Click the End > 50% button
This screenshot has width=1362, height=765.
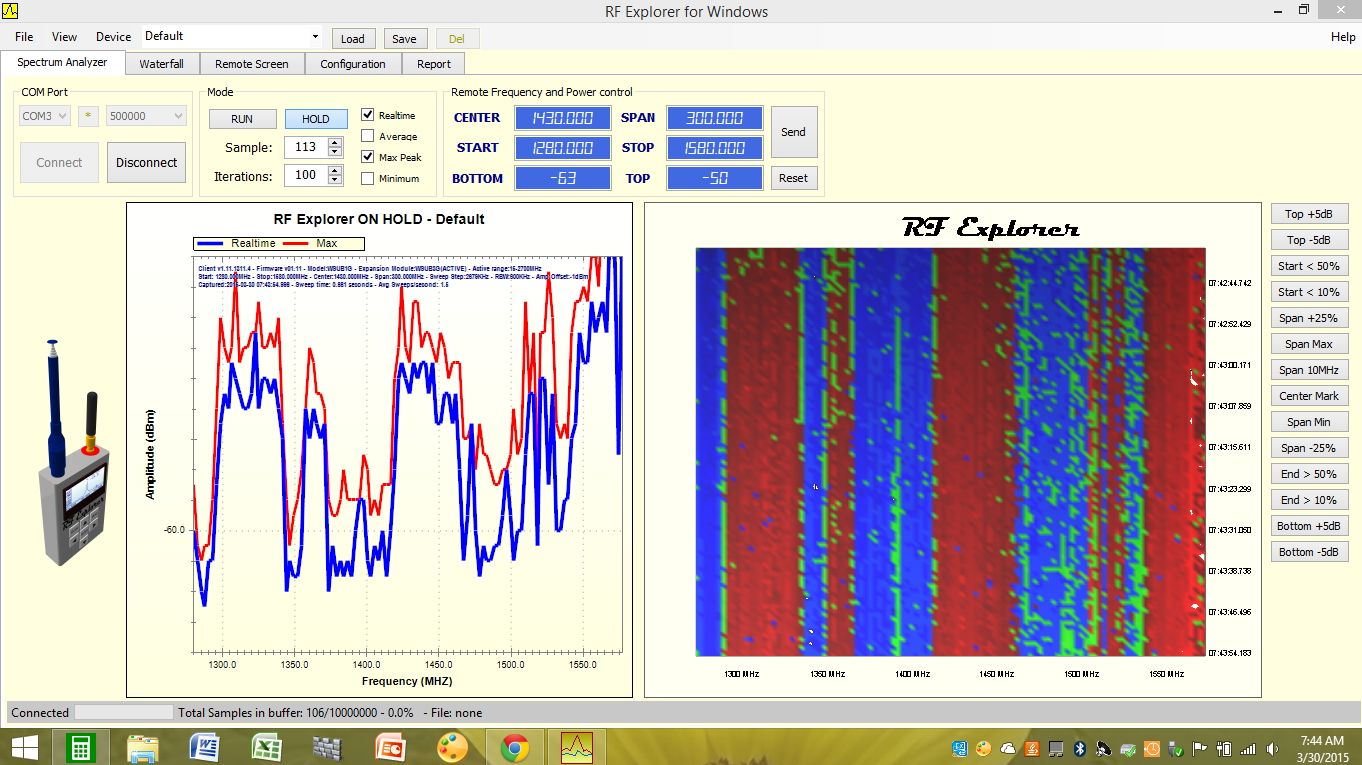1309,474
